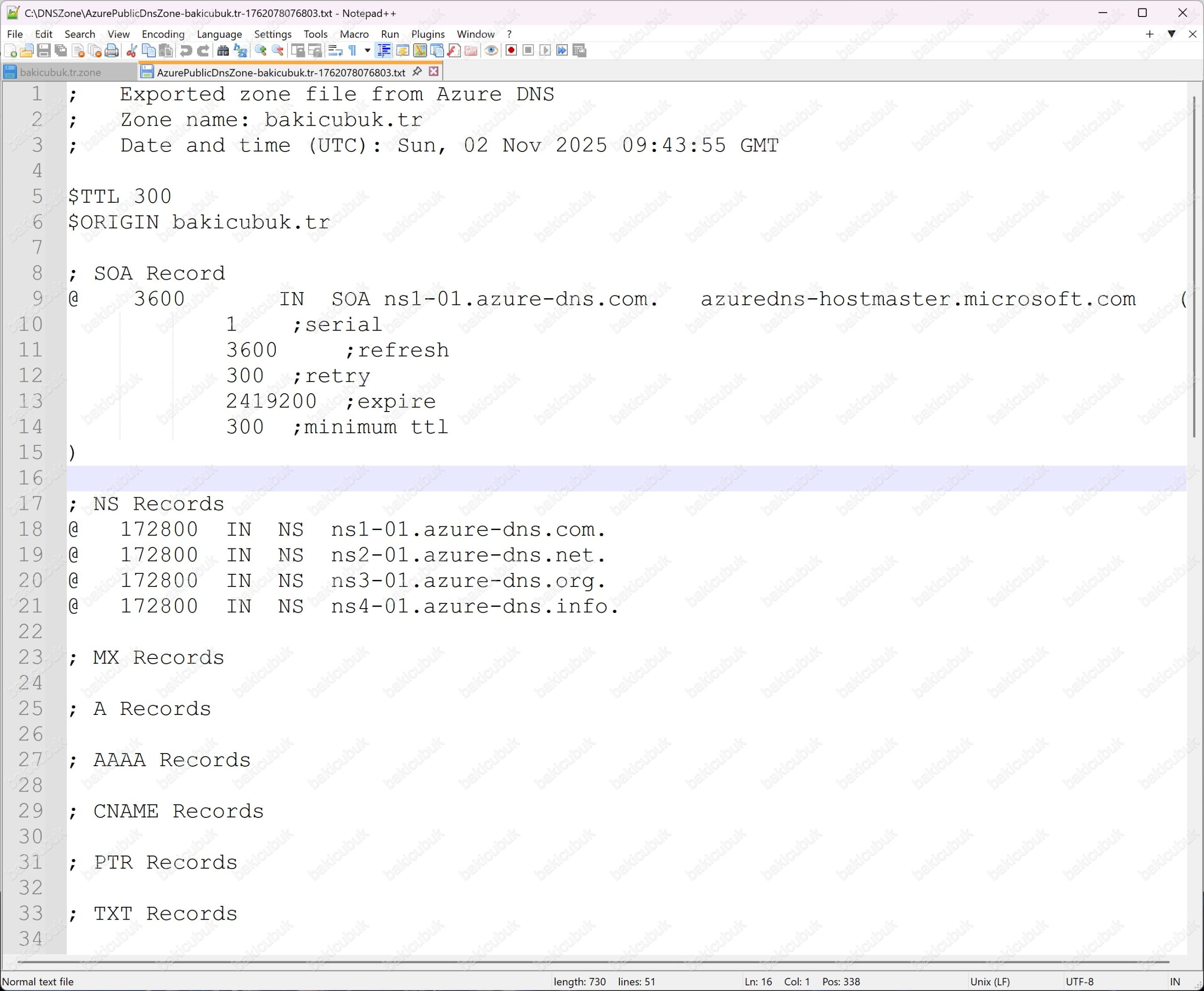1204x991 pixels.
Task: Toggle word wrap toolbar button
Action: coord(335,51)
